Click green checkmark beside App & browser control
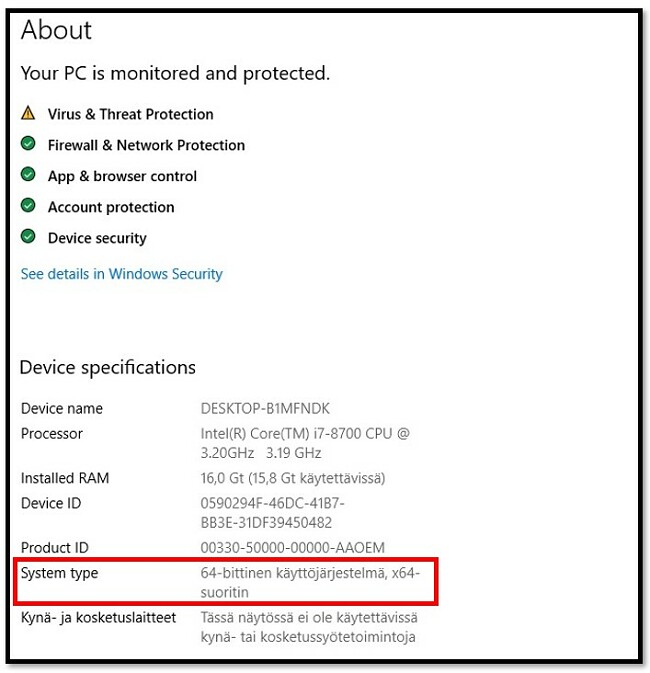 pos(28,175)
